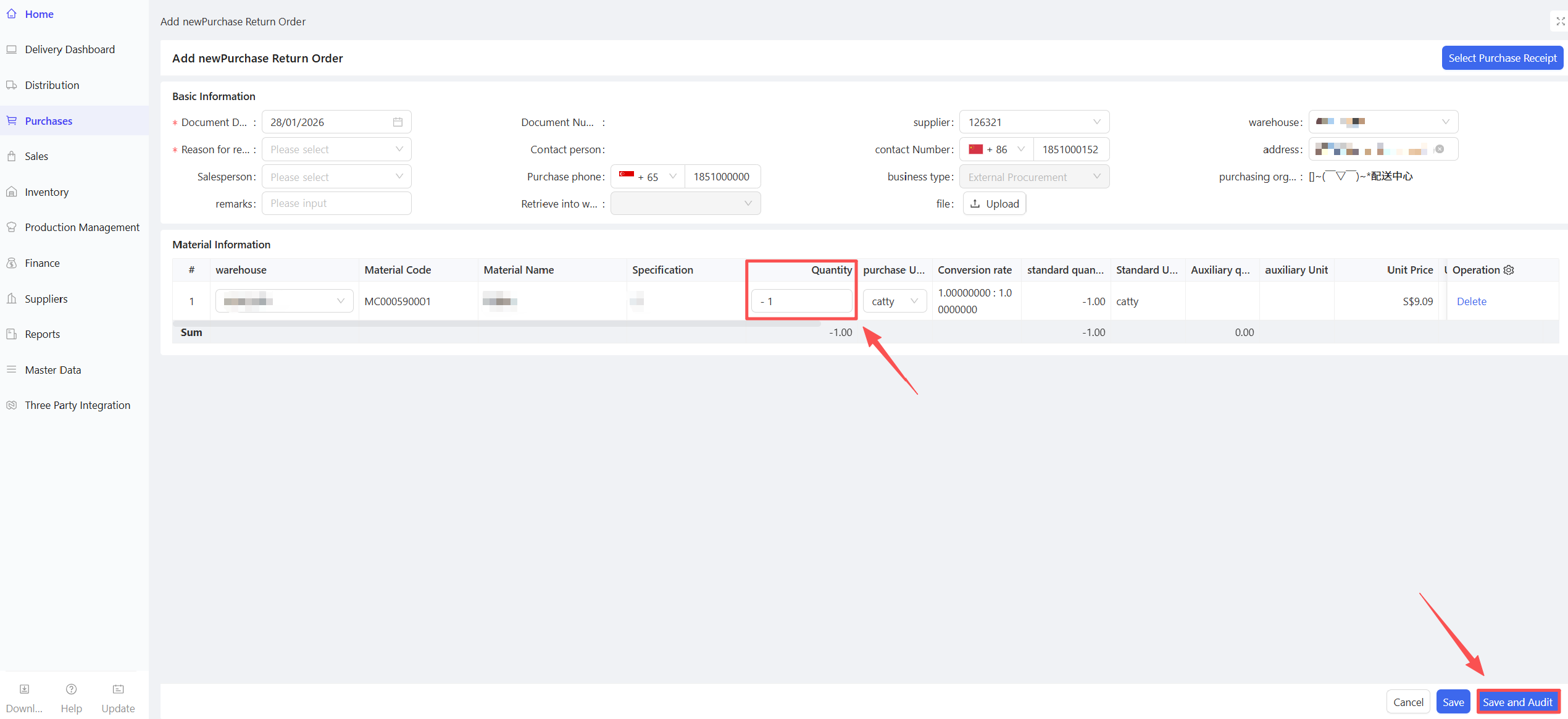This screenshot has height=719, width=1568.
Task: Click the Select Purchase Receipt button
Action: click(x=1502, y=58)
